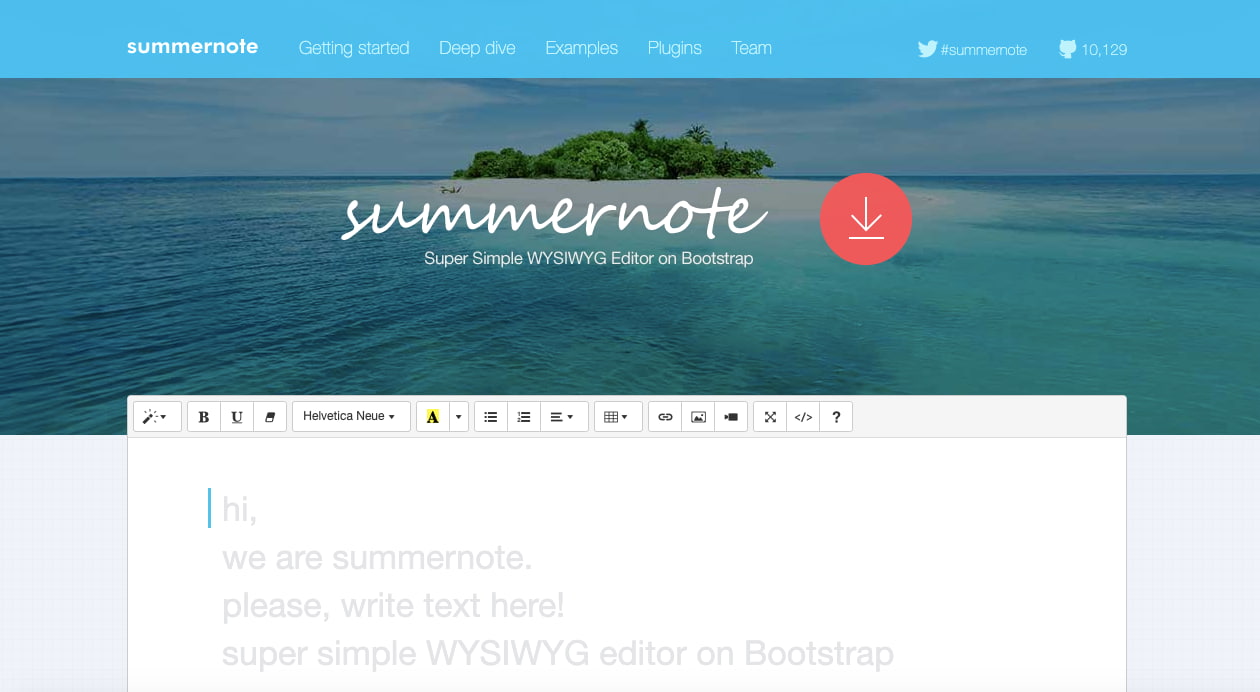Click the insert picture icon
The image size is (1260, 692).
[698, 417]
